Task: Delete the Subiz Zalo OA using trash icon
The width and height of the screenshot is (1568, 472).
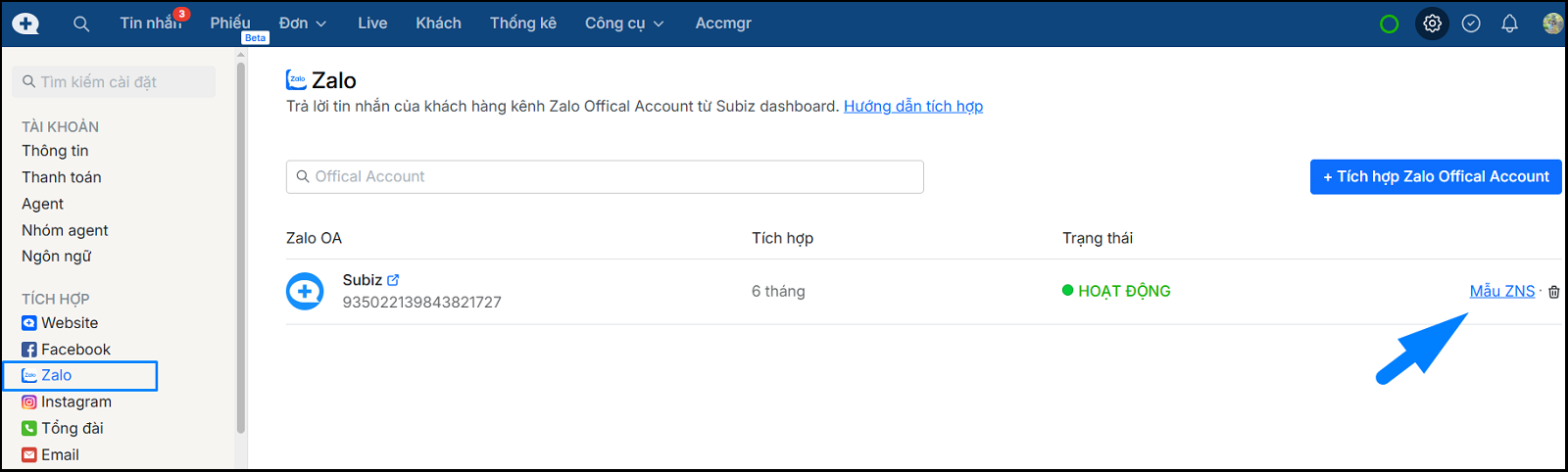Action: pos(1553,292)
